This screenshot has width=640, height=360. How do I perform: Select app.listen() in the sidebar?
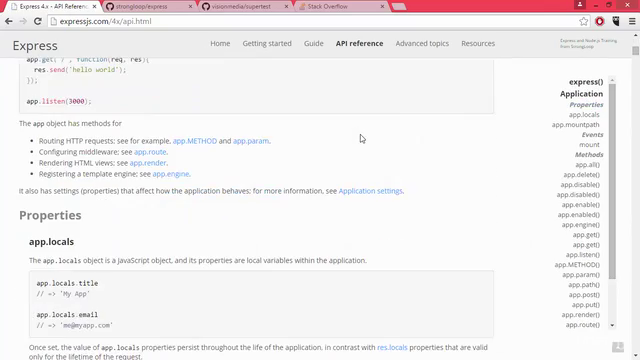tap(582, 255)
